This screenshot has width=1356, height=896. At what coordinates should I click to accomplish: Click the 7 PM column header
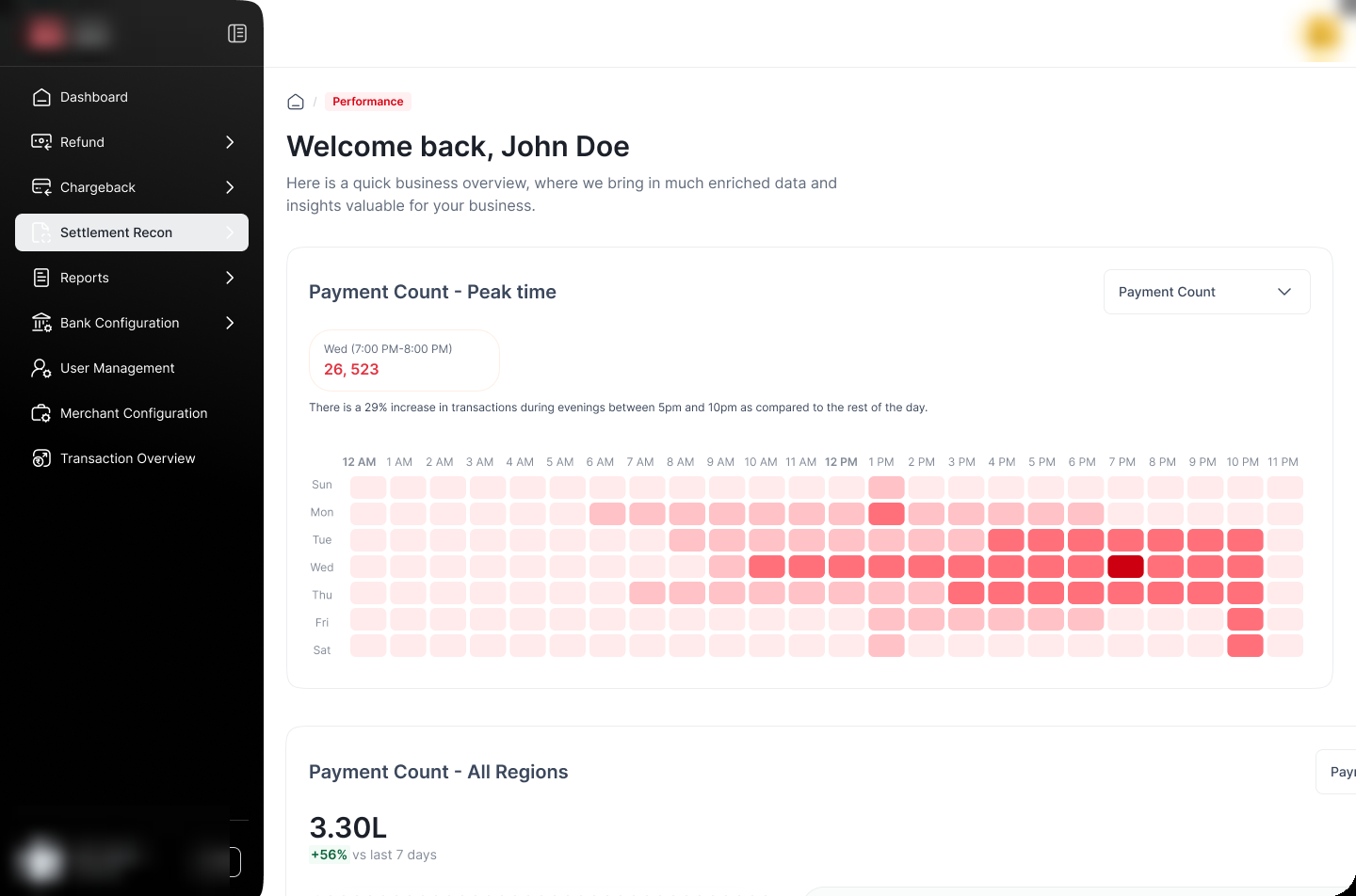[1122, 462]
